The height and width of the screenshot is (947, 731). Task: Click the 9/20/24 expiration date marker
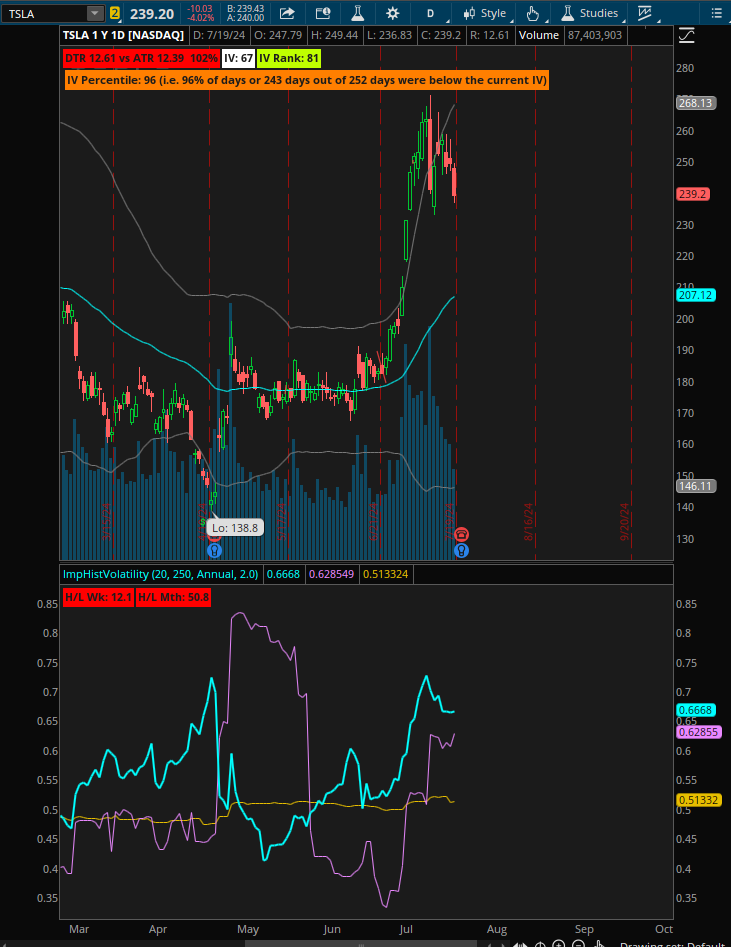pos(625,522)
